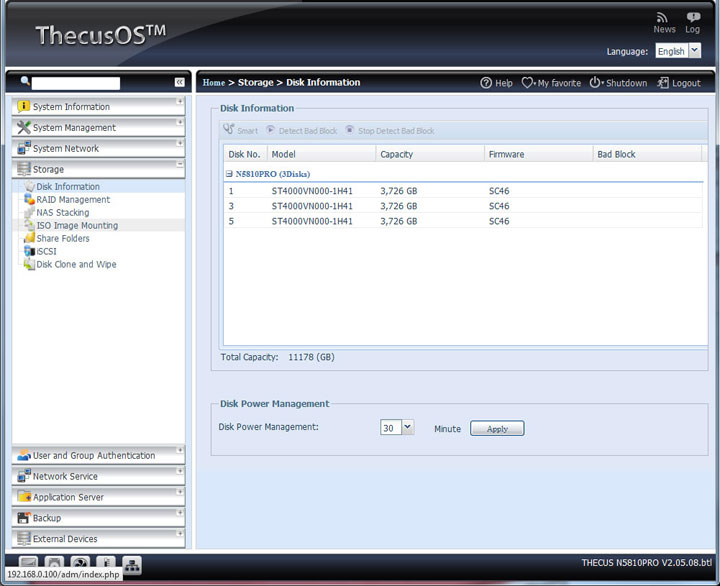Screen dimensions: 720x586
Task: Open Share Folders menu item
Action: tap(63, 238)
